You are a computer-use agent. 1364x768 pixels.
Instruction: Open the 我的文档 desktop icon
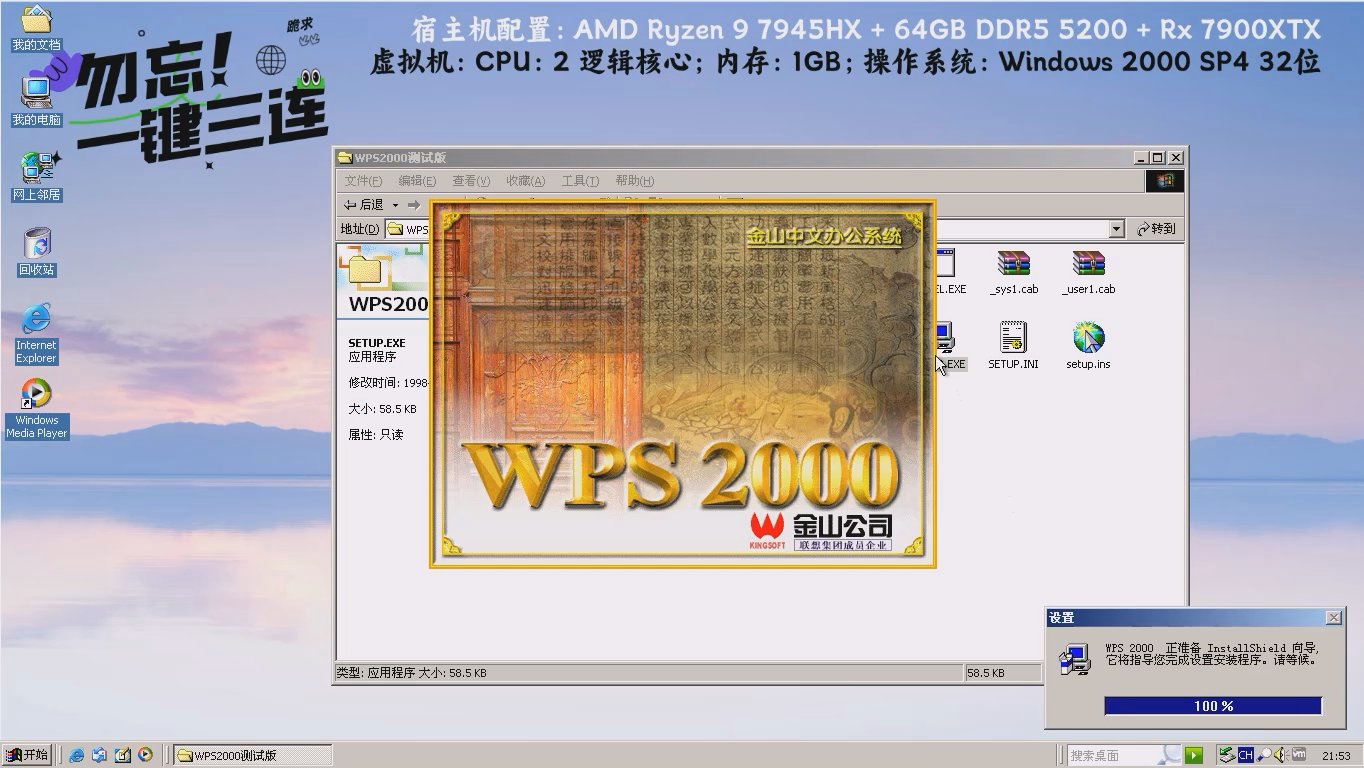36,28
